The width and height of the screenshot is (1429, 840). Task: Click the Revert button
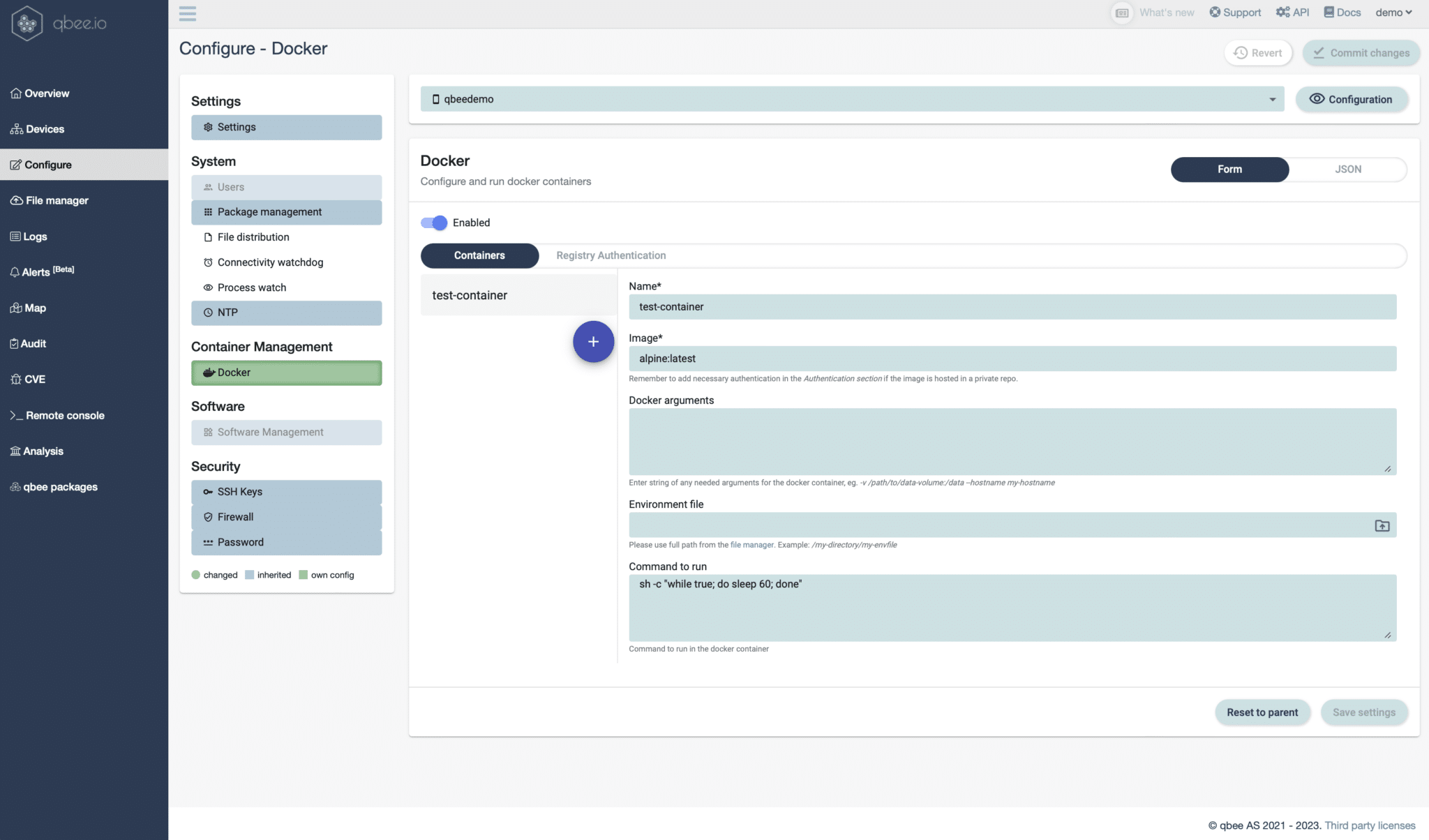1258,53
